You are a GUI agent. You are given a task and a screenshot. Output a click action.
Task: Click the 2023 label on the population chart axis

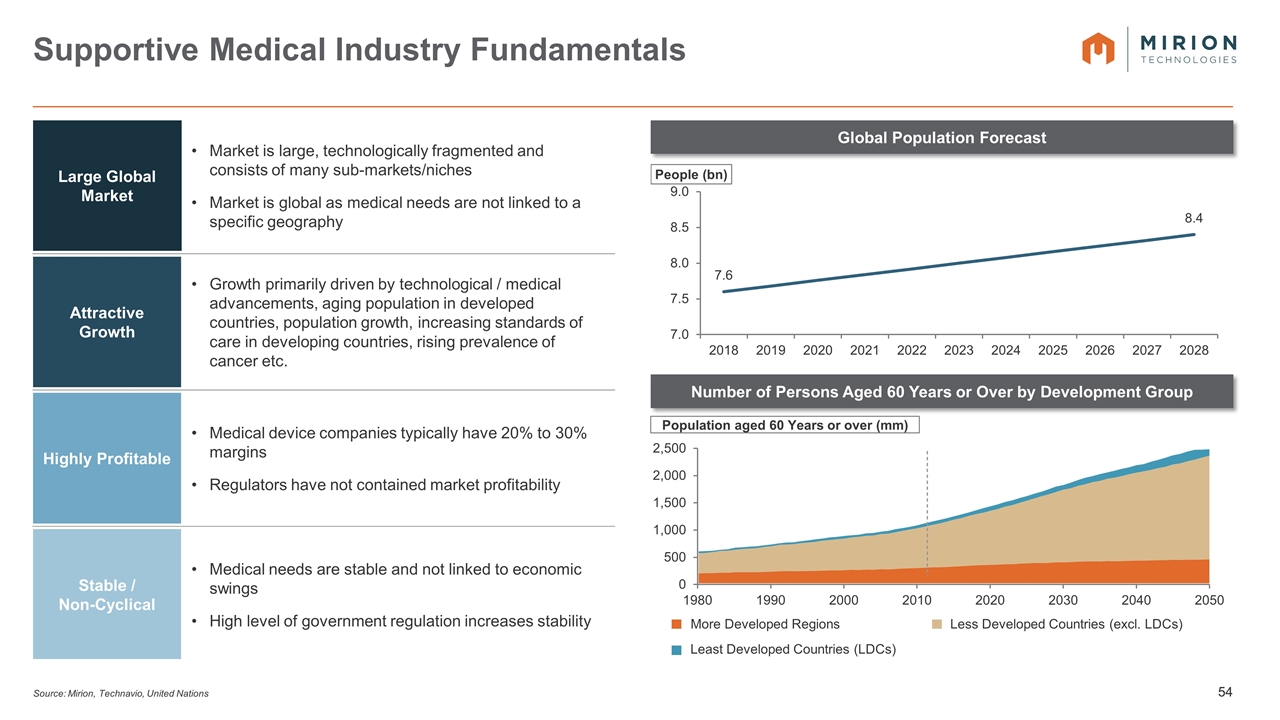click(959, 351)
